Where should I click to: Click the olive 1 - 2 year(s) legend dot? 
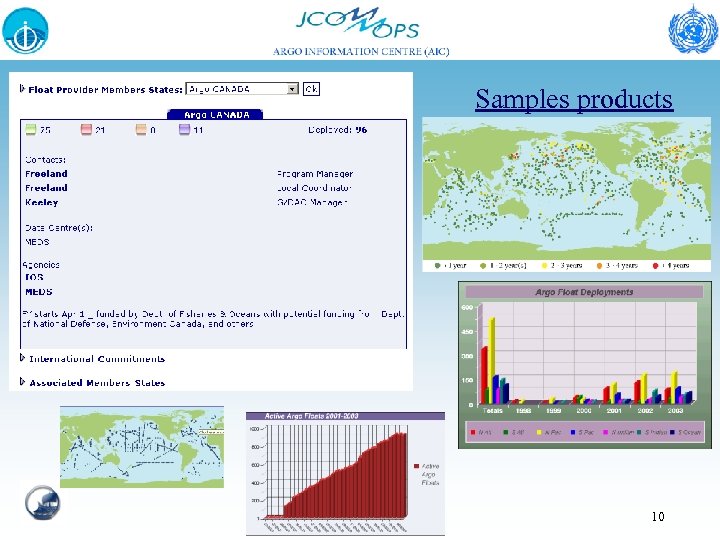[x=483, y=265]
